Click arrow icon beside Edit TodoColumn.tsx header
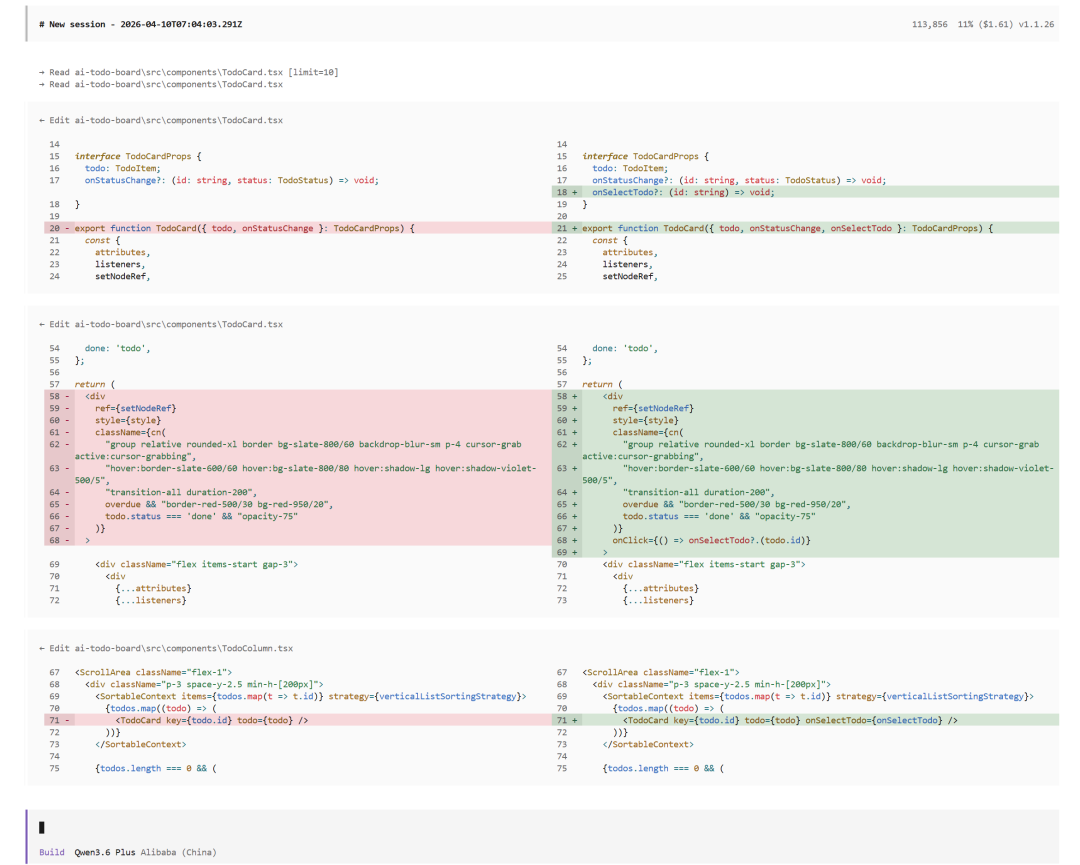The image size is (1080, 865). 41,648
